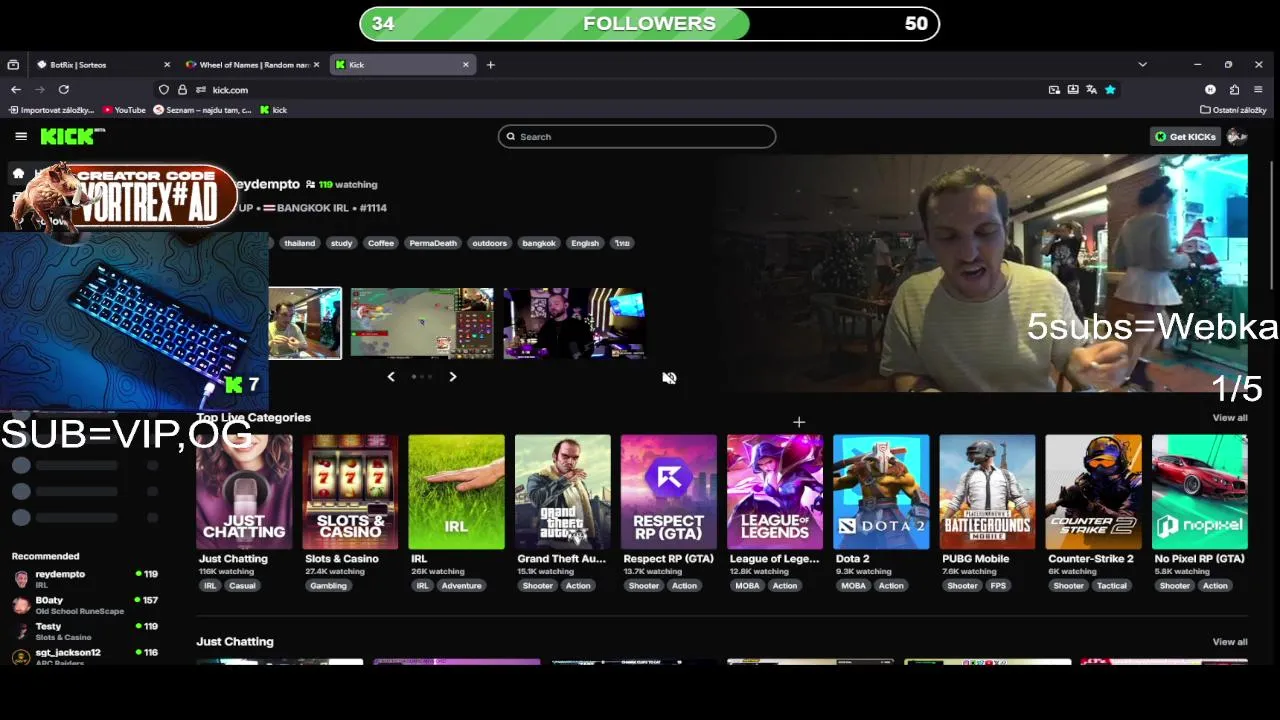Click the Tactical tag under Counter-Strike 2
This screenshot has height=720, width=1280.
point(1111,586)
